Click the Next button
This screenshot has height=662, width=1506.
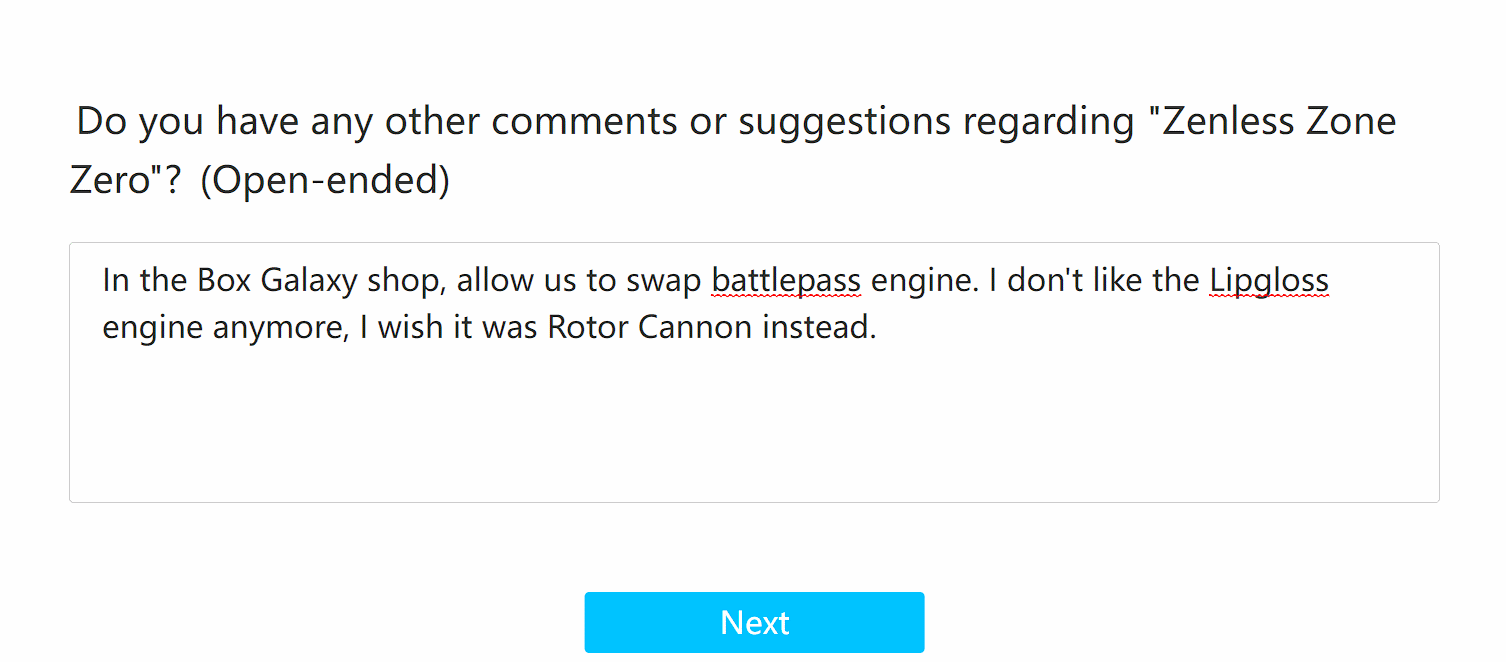click(x=754, y=622)
